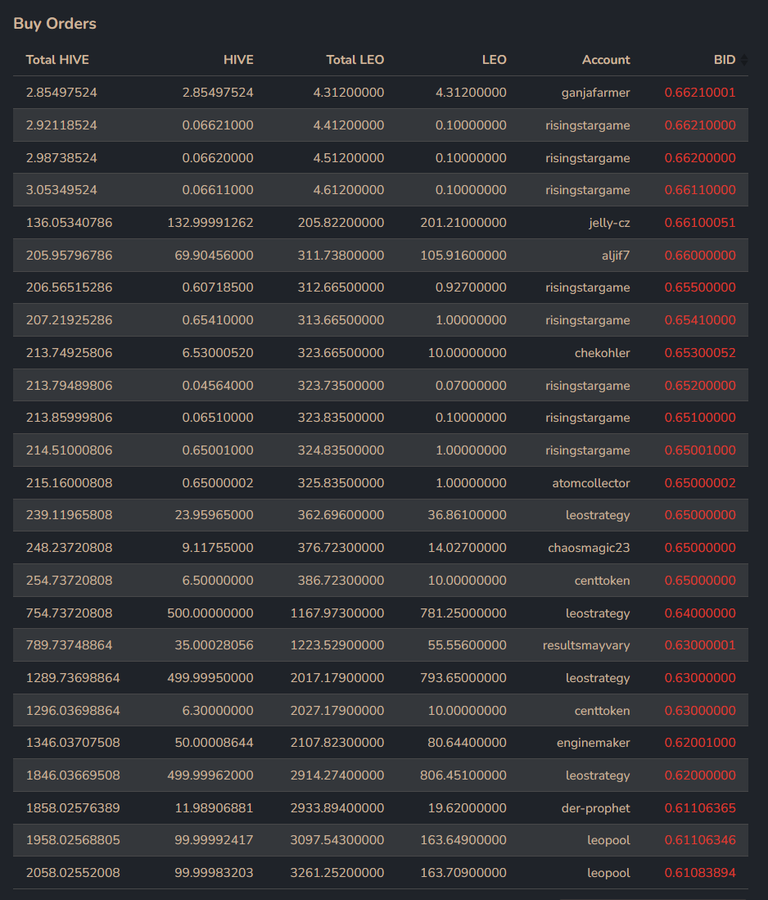The width and height of the screenshot is (768, 900).
Task: Select chekohler's bid 0.65300052
Action: pyautogui.click(x=700, y=353)
